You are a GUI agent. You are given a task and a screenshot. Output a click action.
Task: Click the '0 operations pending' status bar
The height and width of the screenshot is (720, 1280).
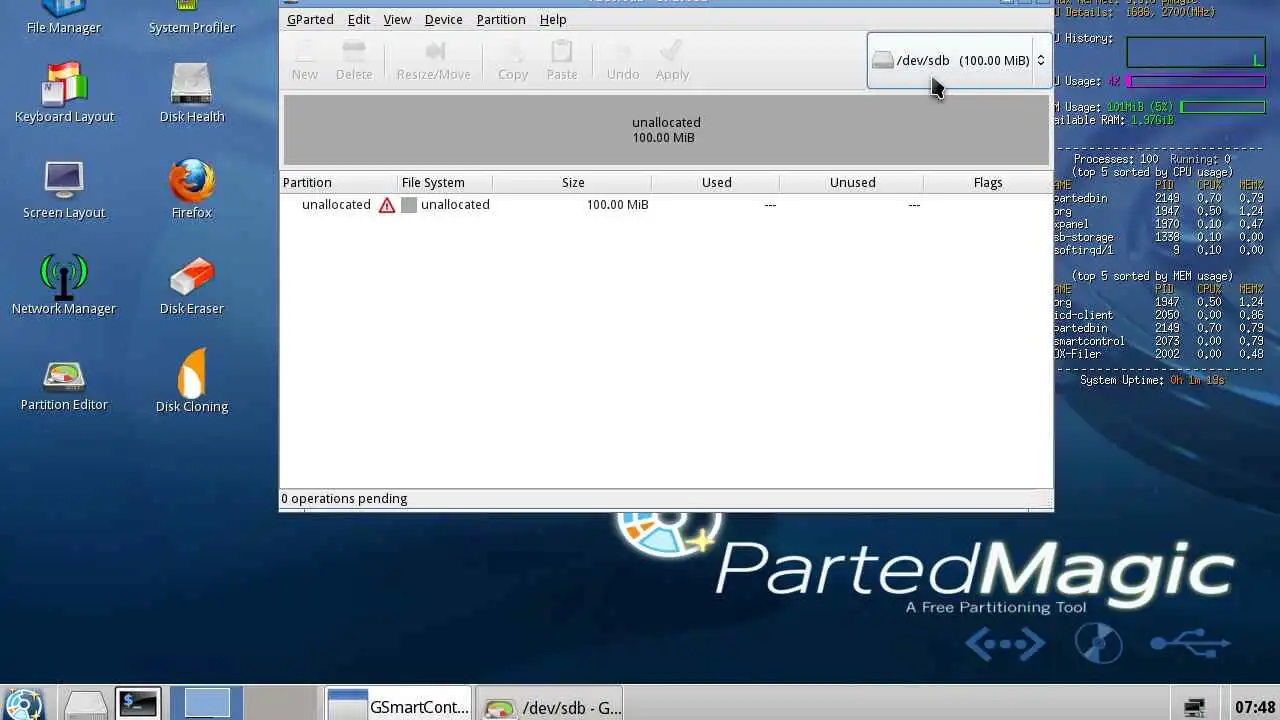pos(666,498)
